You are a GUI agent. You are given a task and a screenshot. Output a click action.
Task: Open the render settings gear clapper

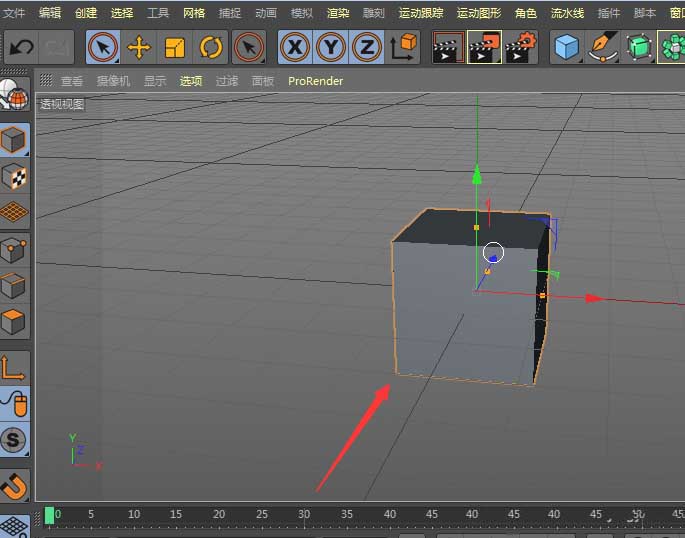[520, 47]
